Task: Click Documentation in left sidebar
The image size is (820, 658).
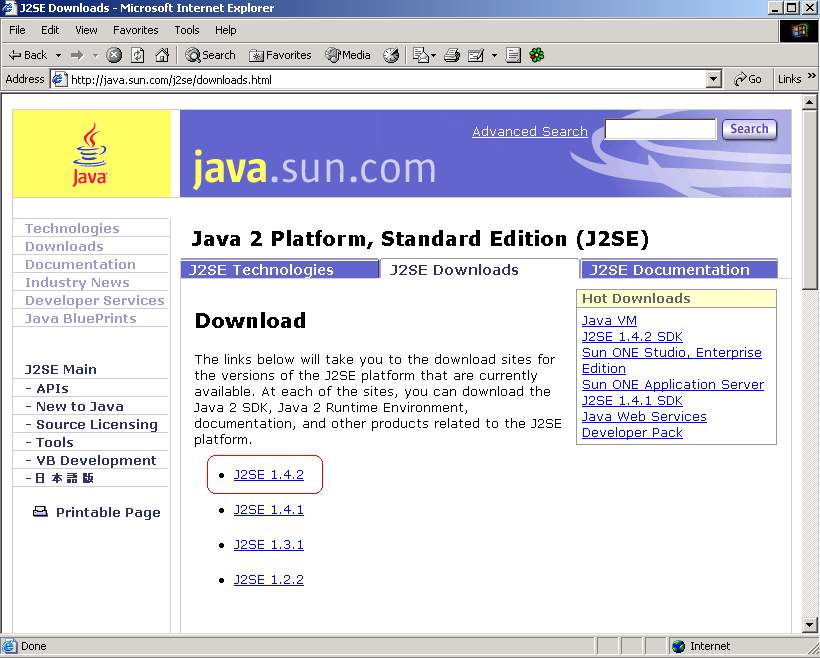Action: click(x=80, y=264)
